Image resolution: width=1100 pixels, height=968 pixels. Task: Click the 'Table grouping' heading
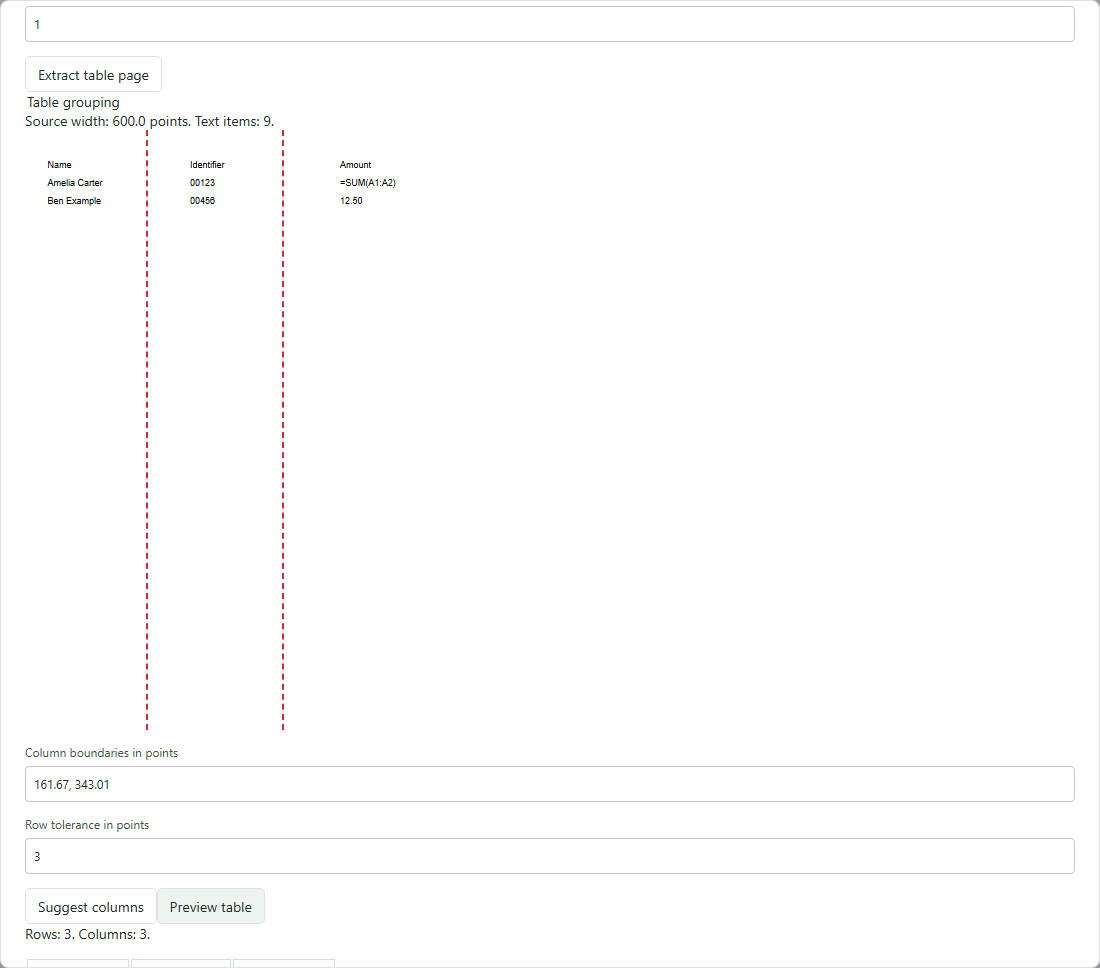(x=74, y=102)
